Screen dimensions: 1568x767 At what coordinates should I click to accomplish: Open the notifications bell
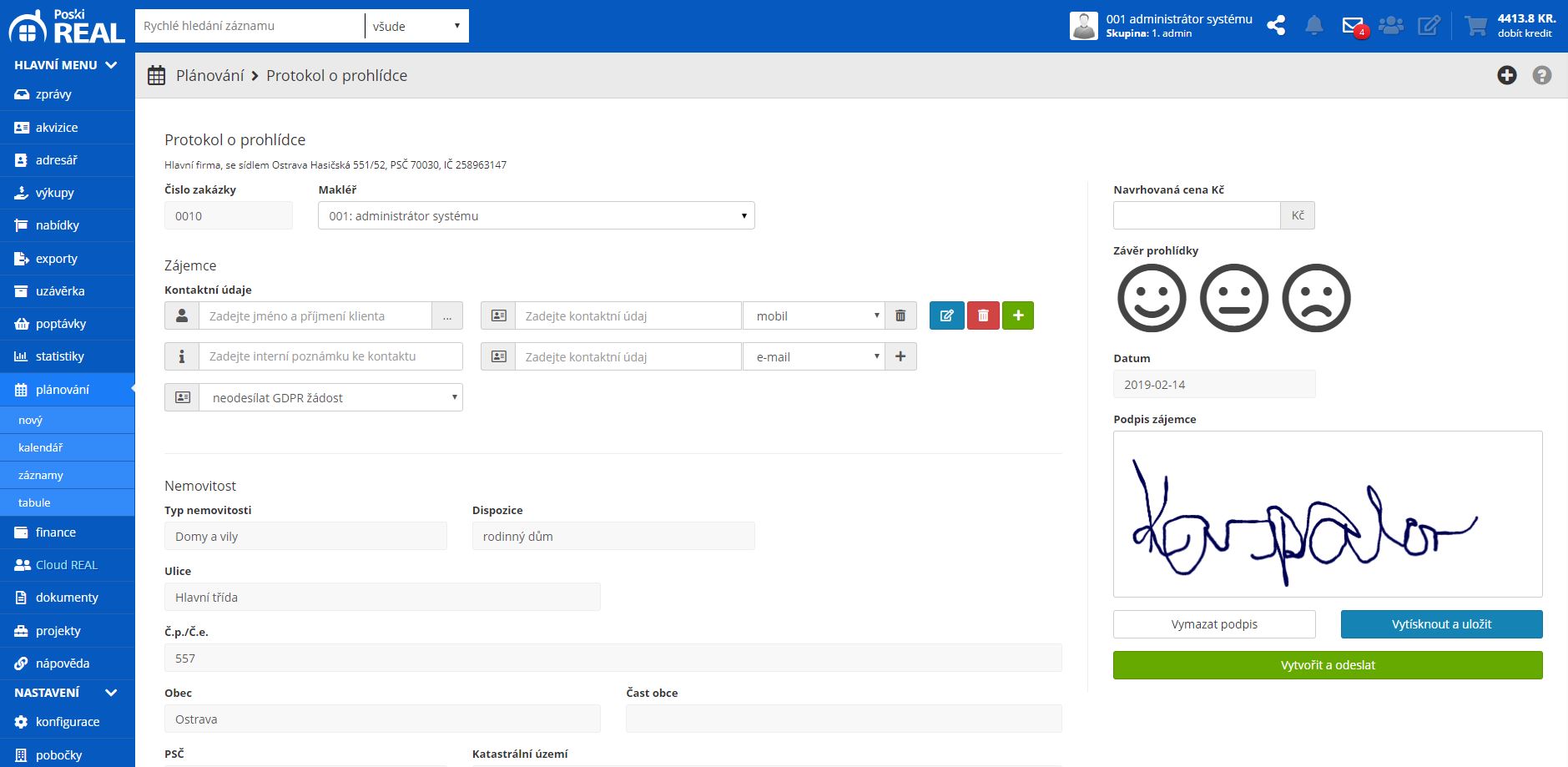[x=1314, y=26]
